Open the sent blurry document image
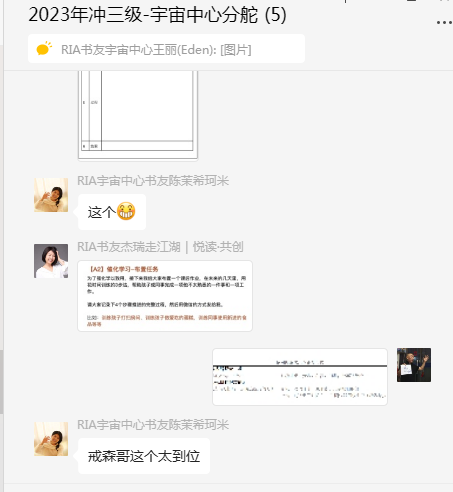The height and width of the screenshot is (492, 453). pos(300,377)
